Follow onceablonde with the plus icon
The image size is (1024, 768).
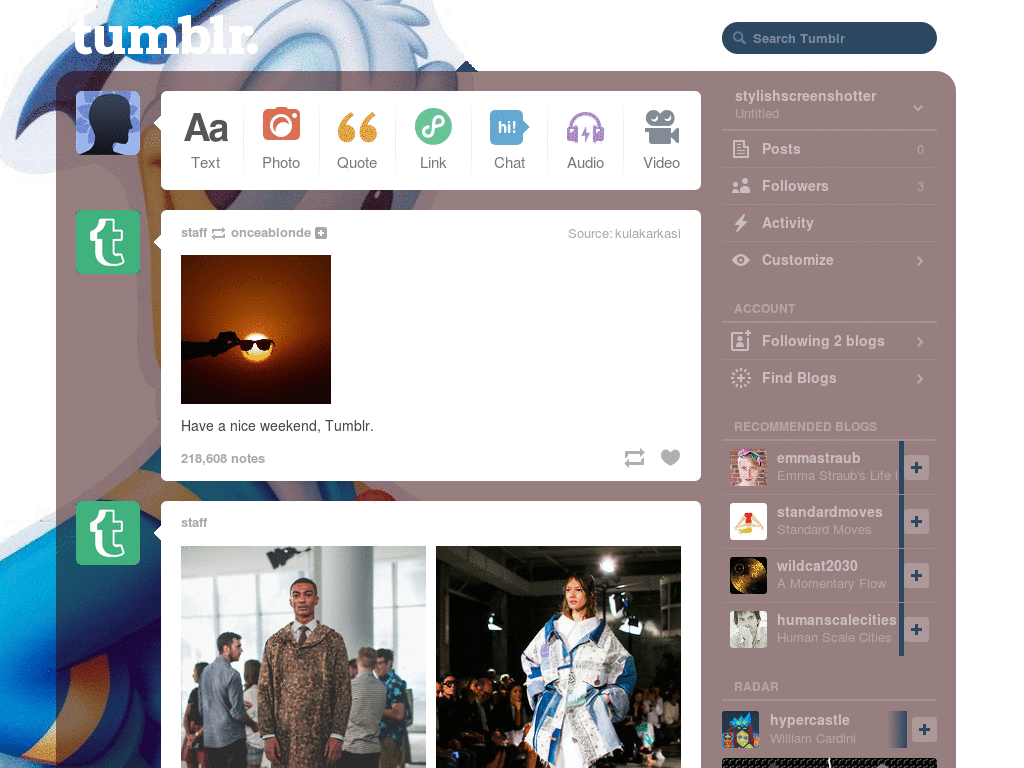(x=321, y=233)
